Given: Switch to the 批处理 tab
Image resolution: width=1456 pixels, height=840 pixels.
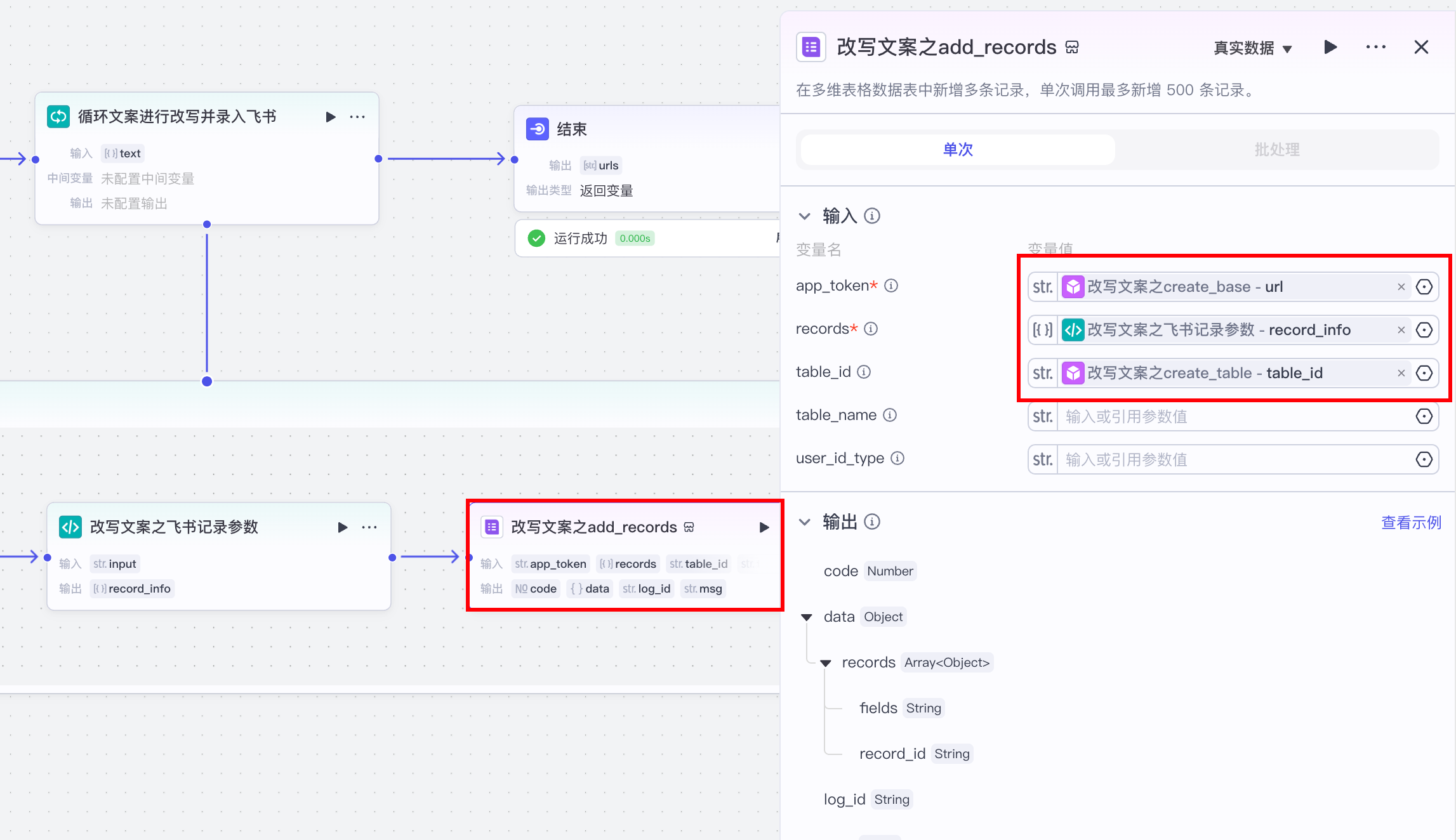Looking at the screenshot, I should [x=1276, y=150].
